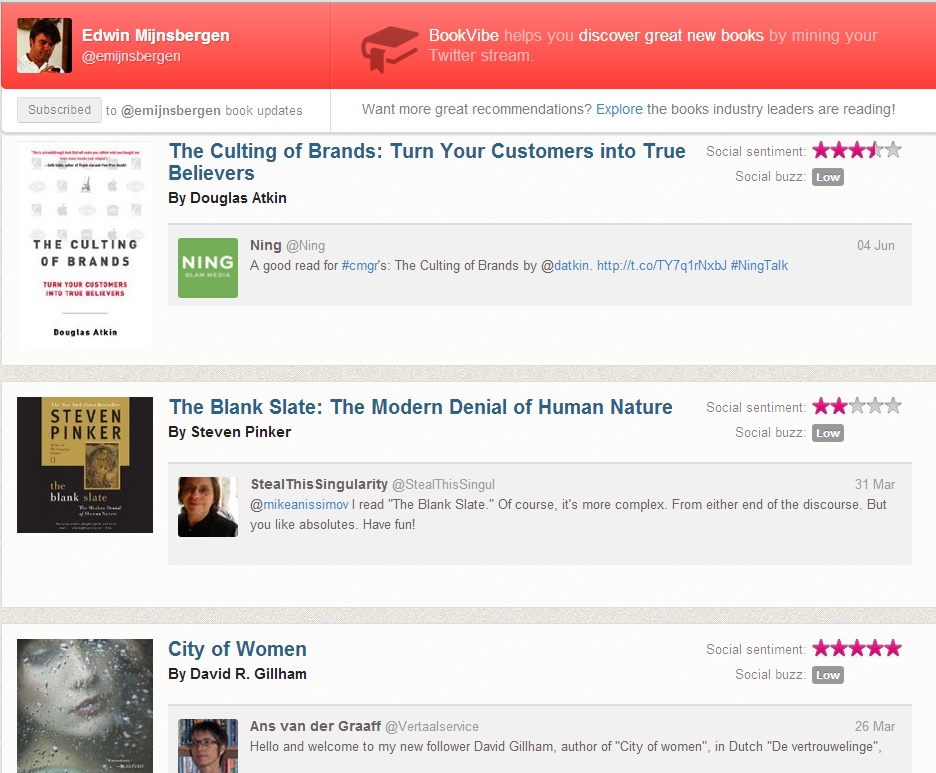Click the '26 Mar' tweet date

pyautogui.click(x=875, y=726)
